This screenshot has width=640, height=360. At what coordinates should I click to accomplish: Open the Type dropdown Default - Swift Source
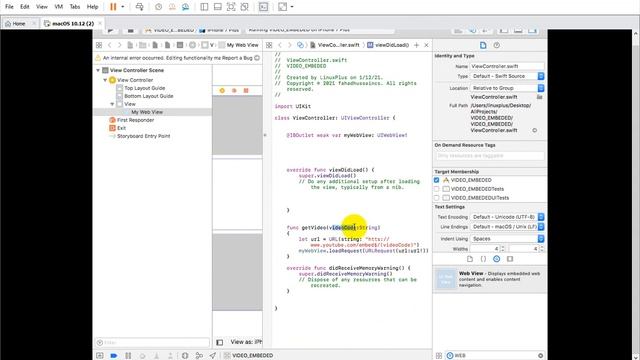(507, 76)
